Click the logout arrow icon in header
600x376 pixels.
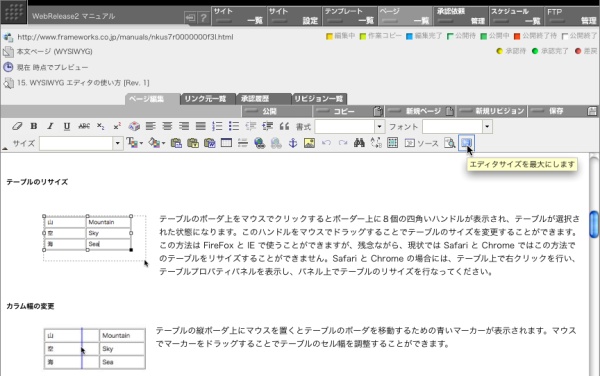190,17
